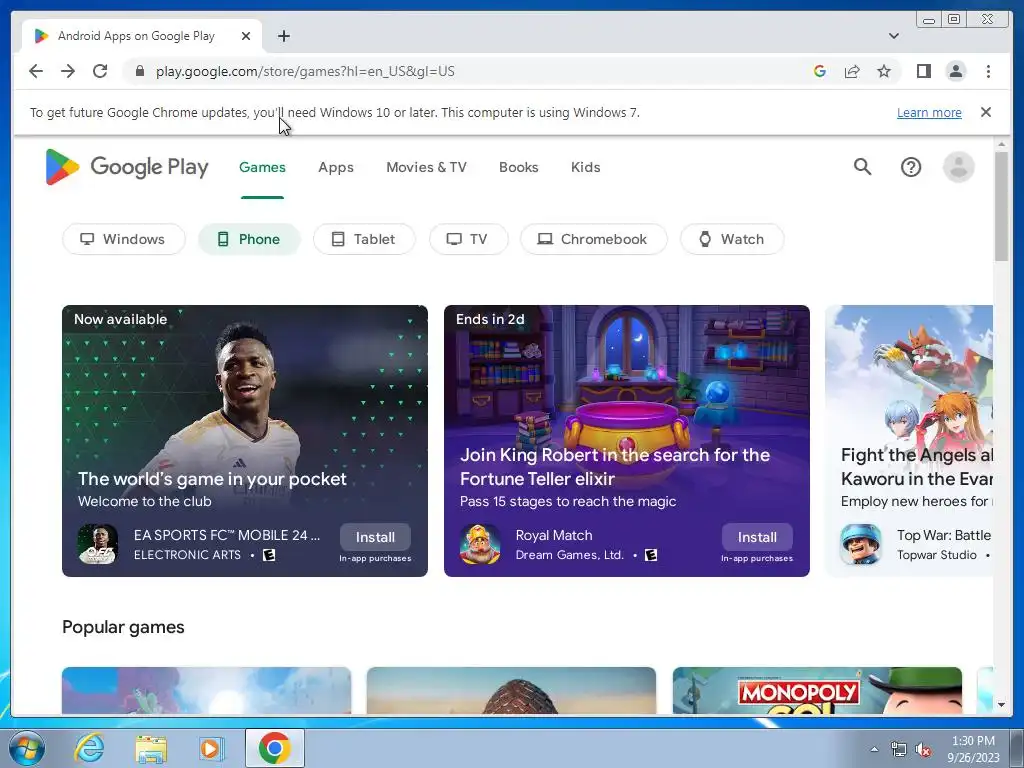Click the taskbar clock showing 1:30 PM
This screenshot has height=768, width=1024.
click(973, 749)
